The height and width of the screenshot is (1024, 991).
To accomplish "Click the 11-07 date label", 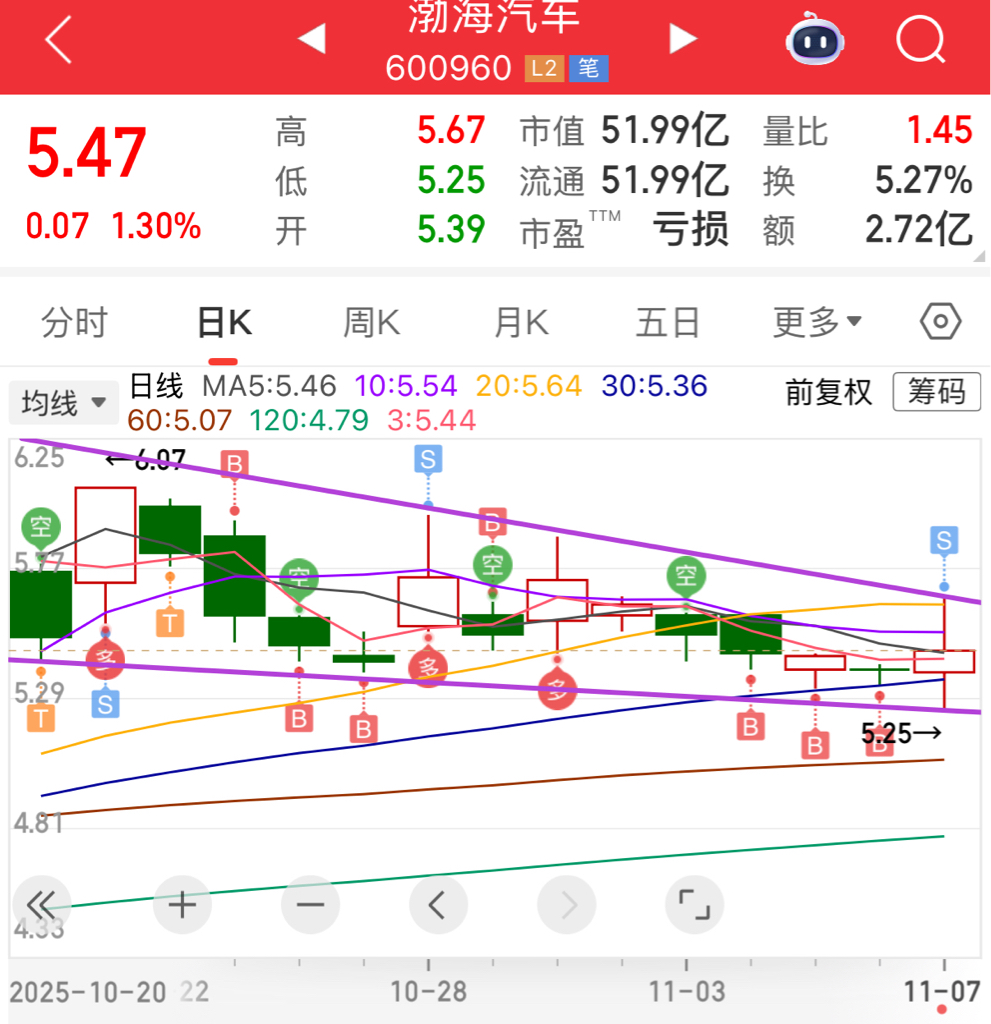I will tap(941, 992).
